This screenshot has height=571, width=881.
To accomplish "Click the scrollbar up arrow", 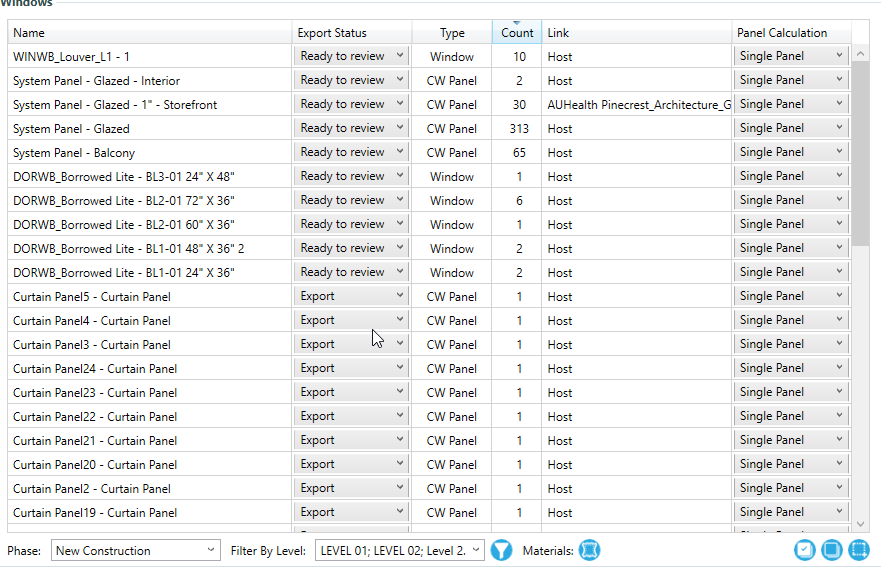I will point(860,54).
